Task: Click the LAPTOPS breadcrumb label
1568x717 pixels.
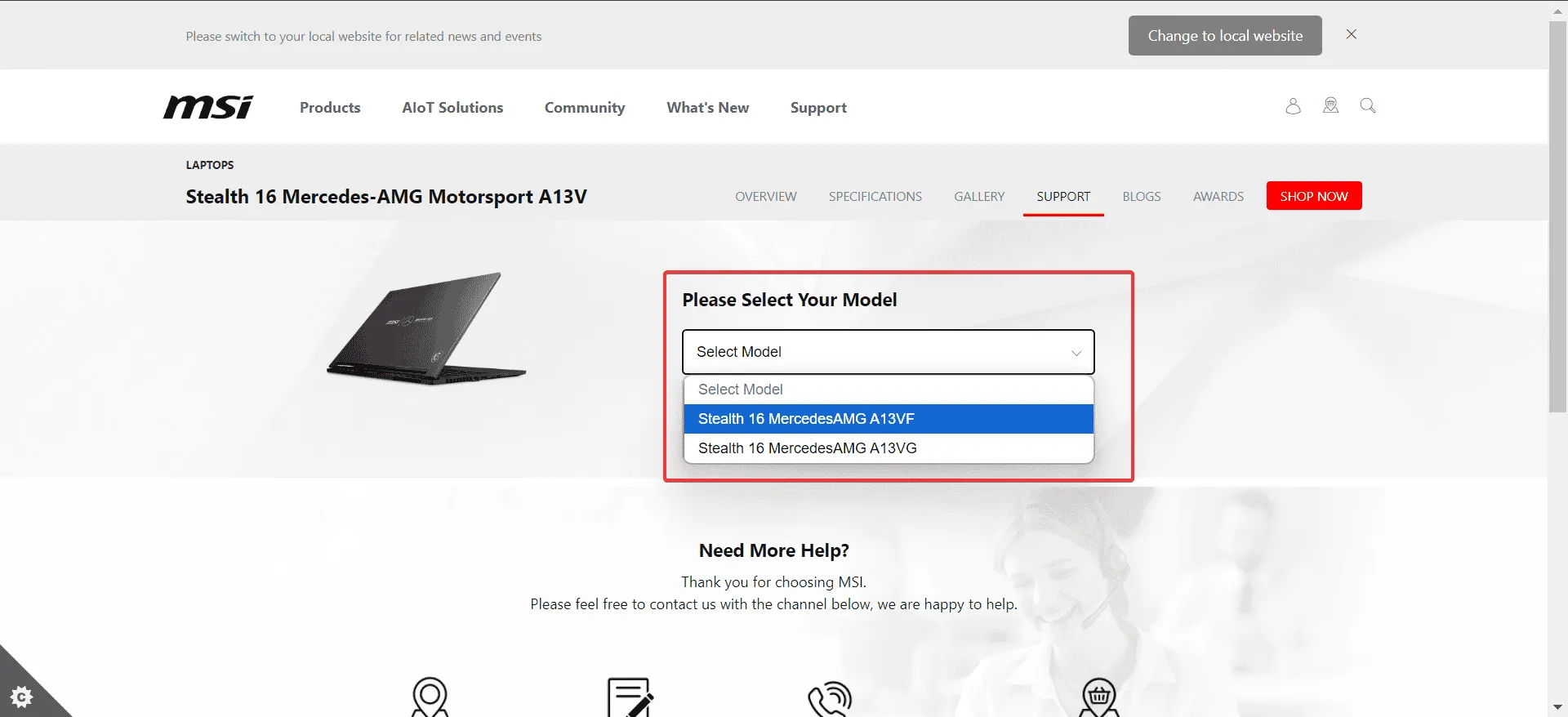Action: [x=210, y=165]
